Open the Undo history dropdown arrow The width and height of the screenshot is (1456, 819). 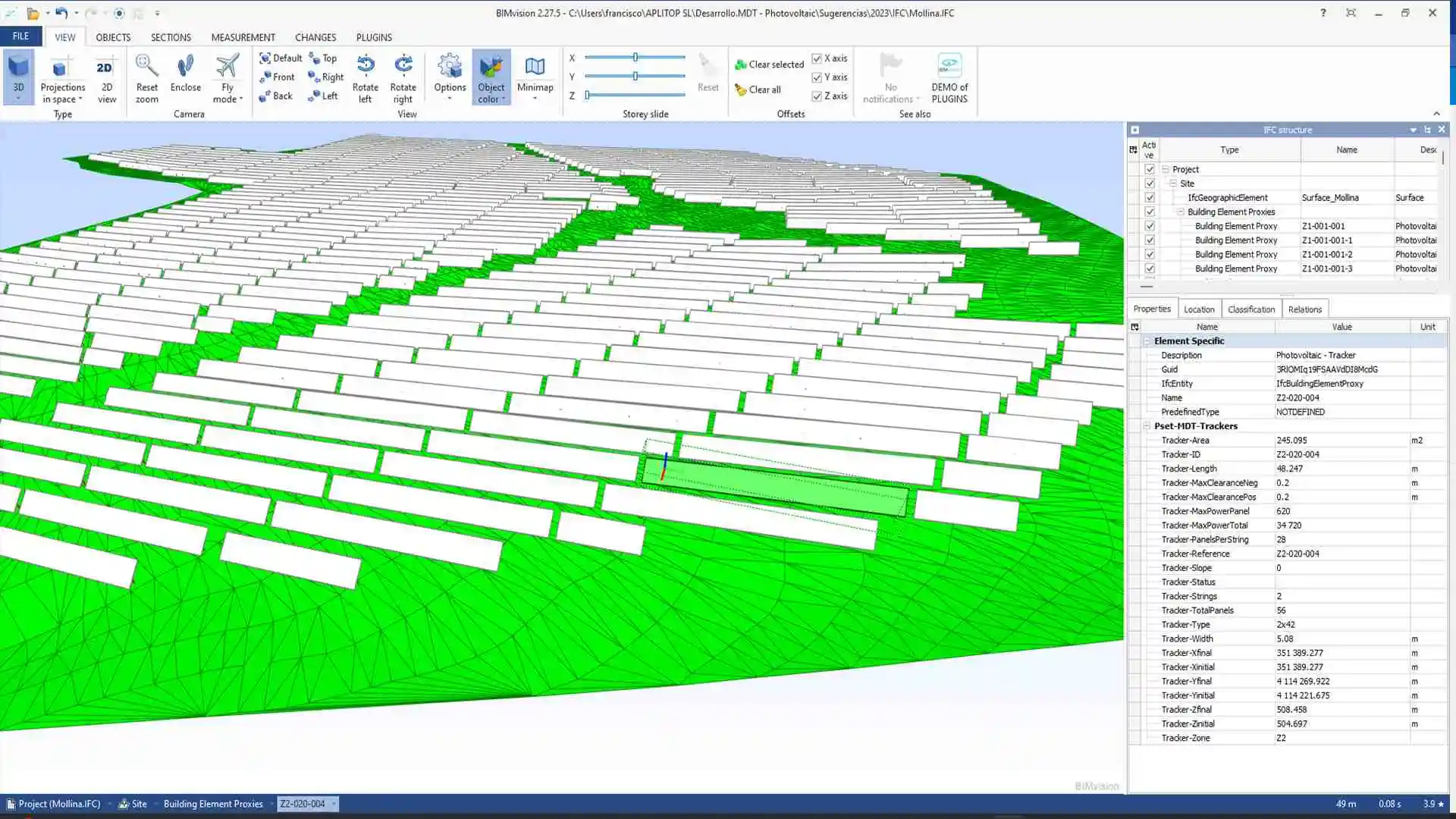click(76, 13)
